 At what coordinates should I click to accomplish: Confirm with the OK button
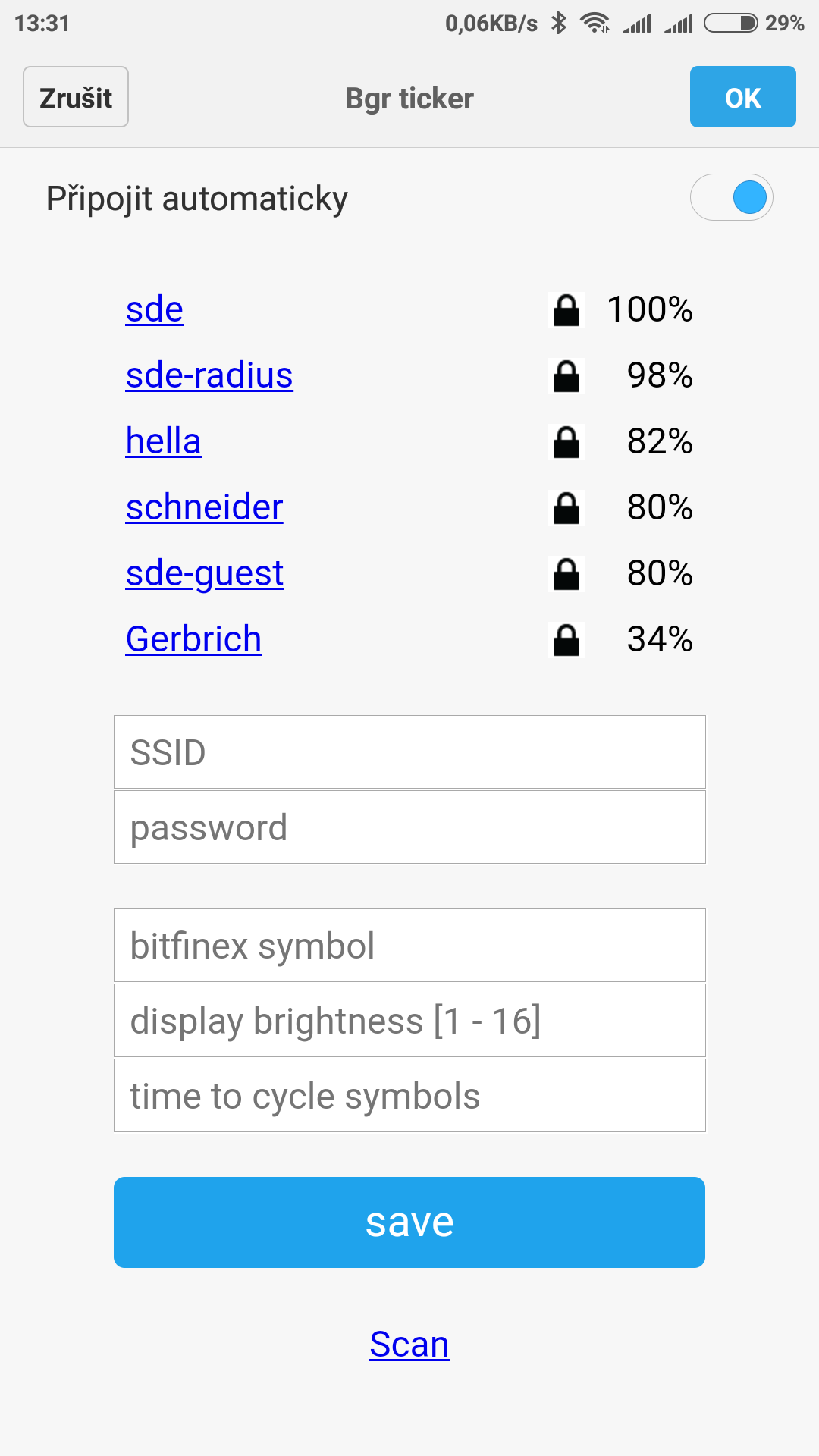coord(742,97)
